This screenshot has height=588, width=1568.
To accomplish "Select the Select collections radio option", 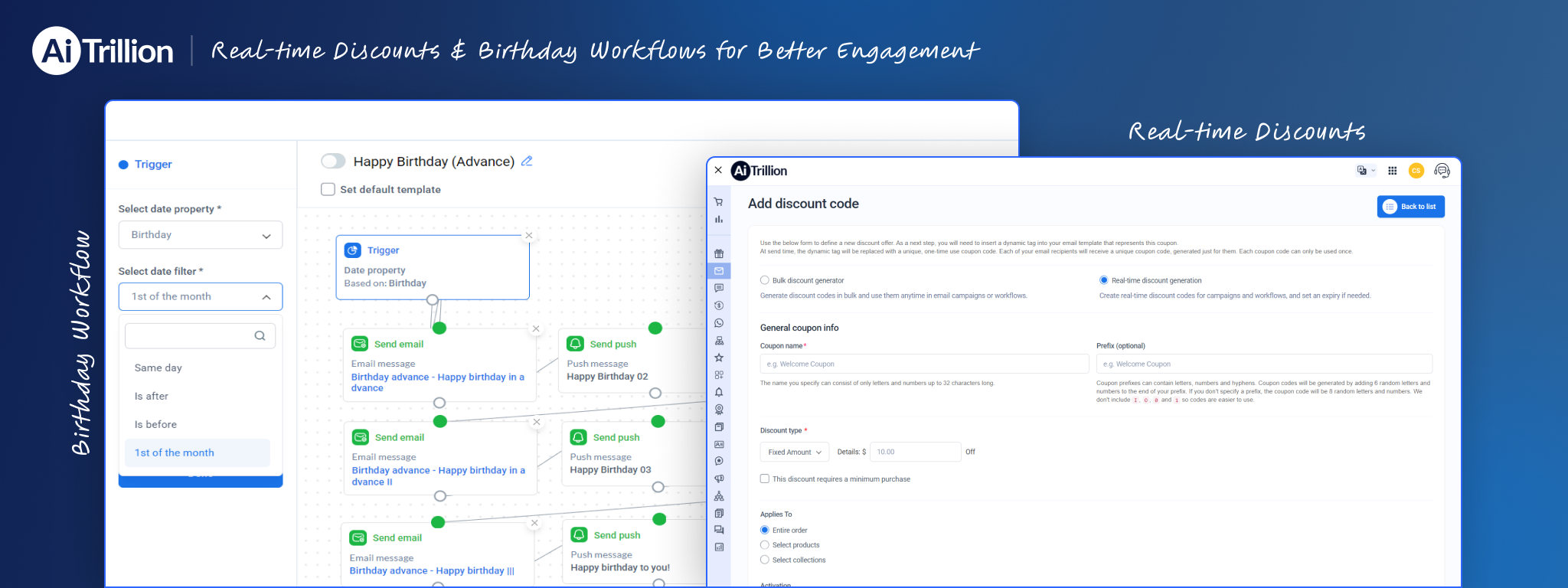I will [764, 560].
